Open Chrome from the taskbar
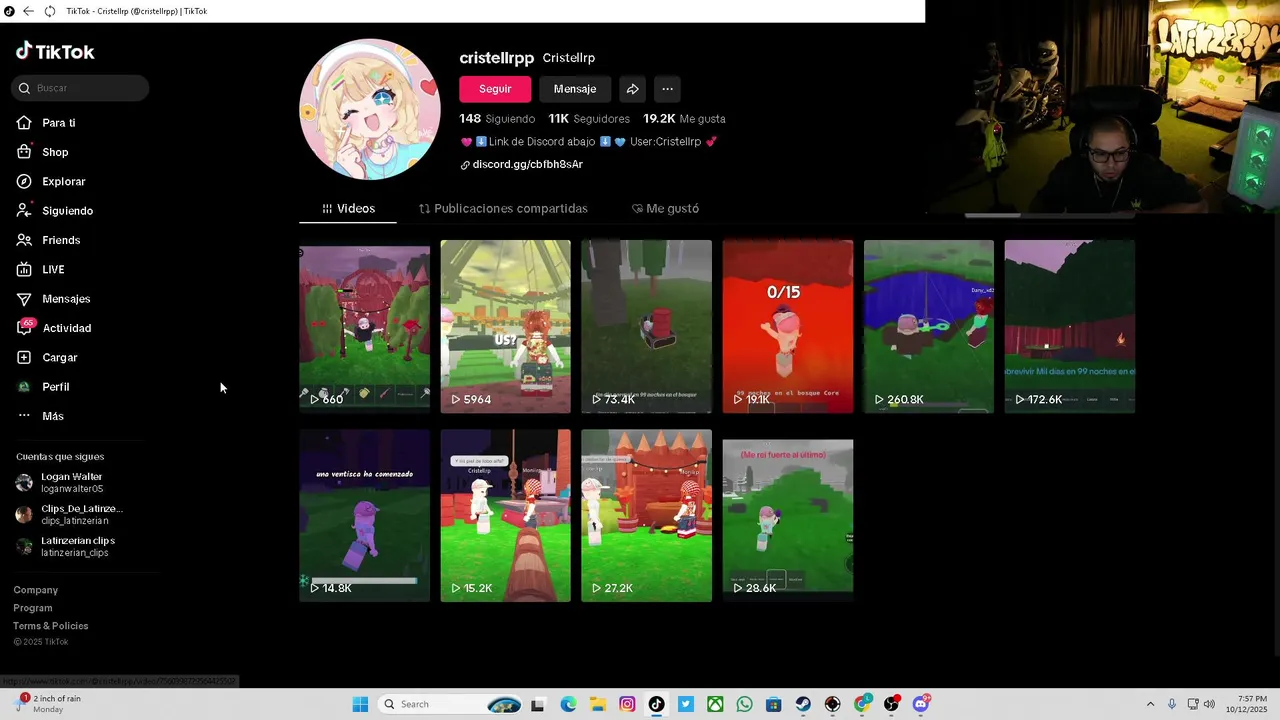 (x=862, y=704)
